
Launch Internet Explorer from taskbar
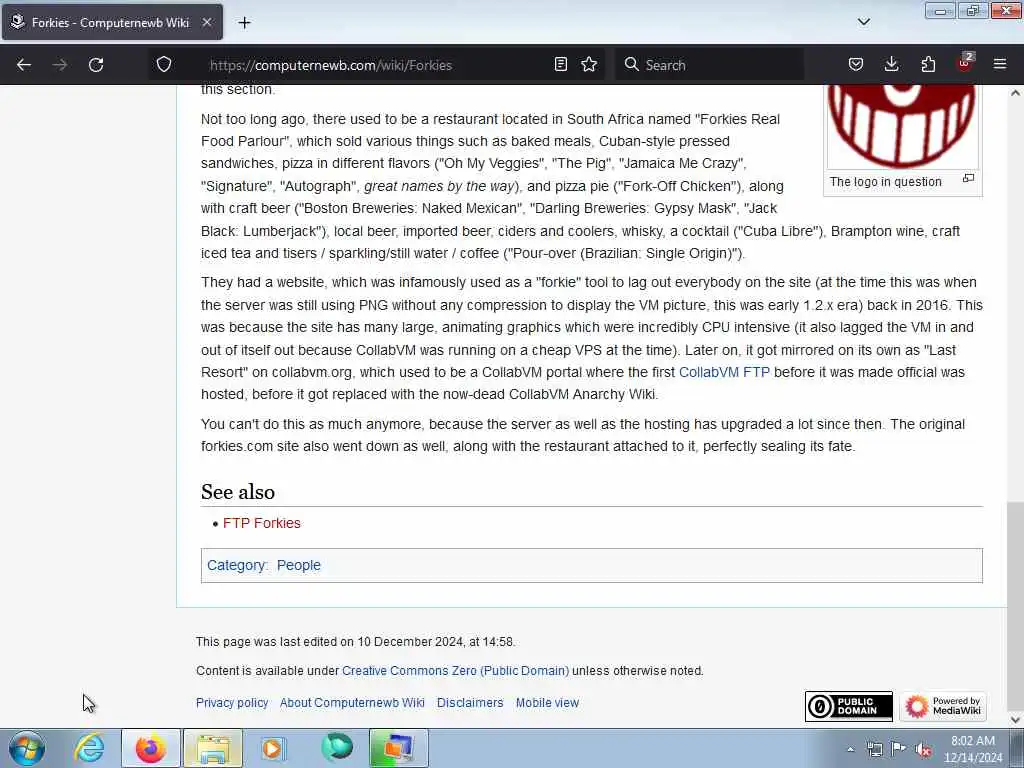tap(89, 748)
